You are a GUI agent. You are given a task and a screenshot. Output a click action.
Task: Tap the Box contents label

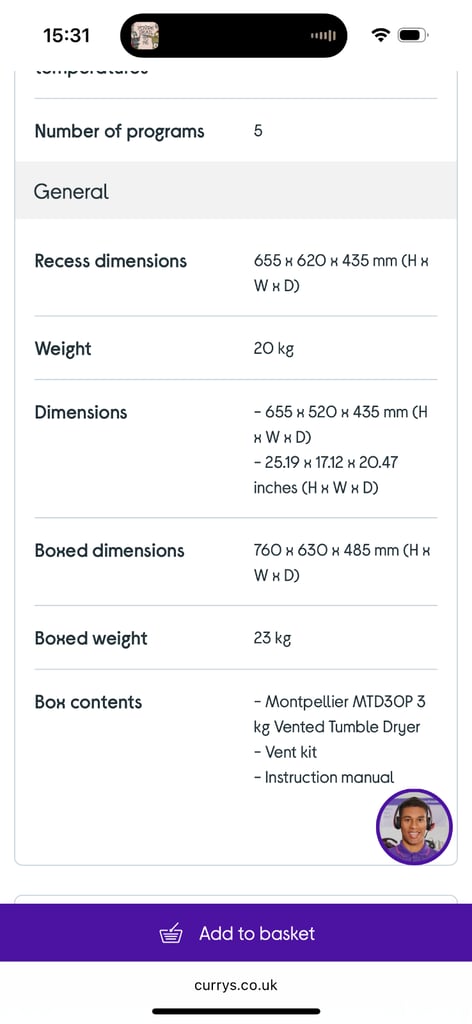88,702
